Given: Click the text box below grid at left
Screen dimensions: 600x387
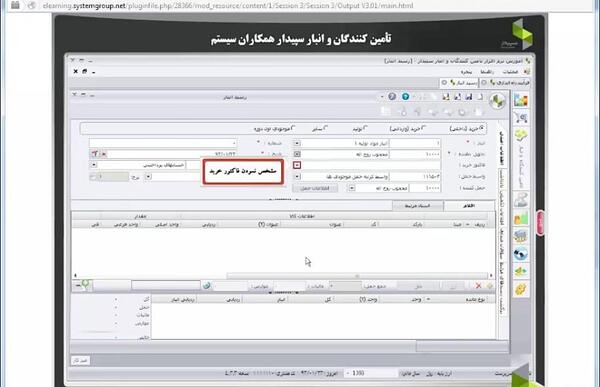Looking at the screenshot, I should pos(166,285).
